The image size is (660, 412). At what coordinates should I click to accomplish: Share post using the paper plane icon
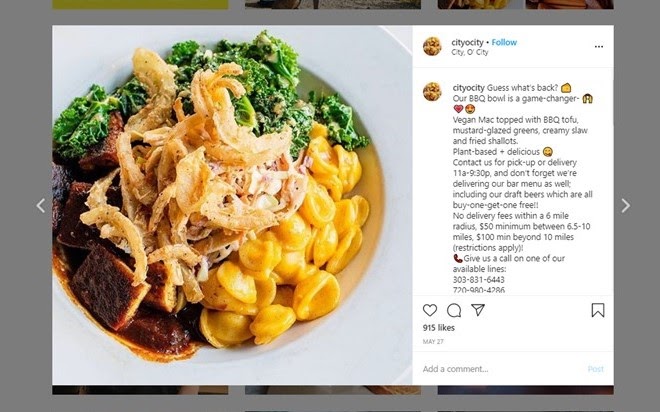(x=478, y=310)
